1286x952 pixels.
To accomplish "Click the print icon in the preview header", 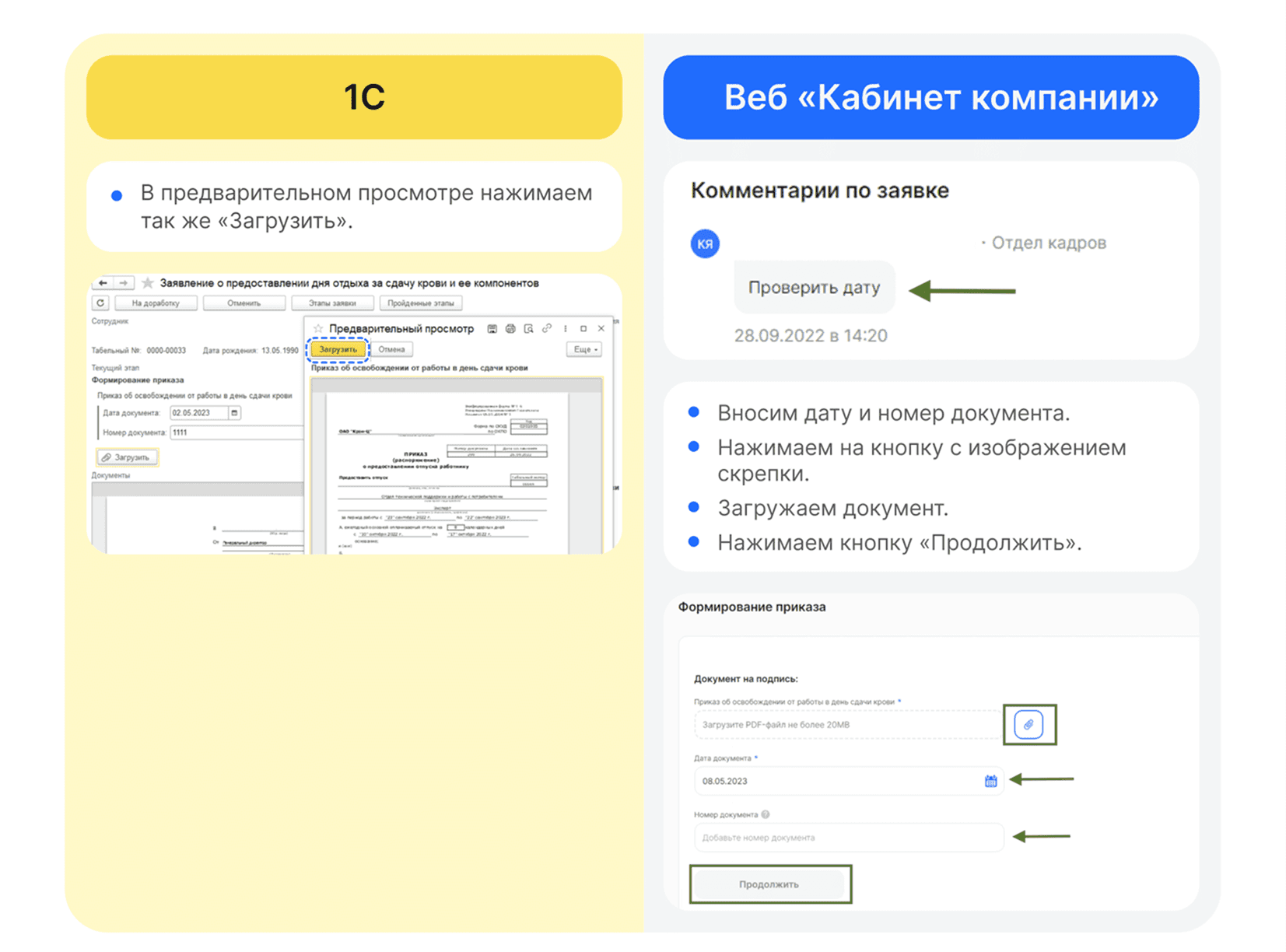I will click(x=510, y=329).
